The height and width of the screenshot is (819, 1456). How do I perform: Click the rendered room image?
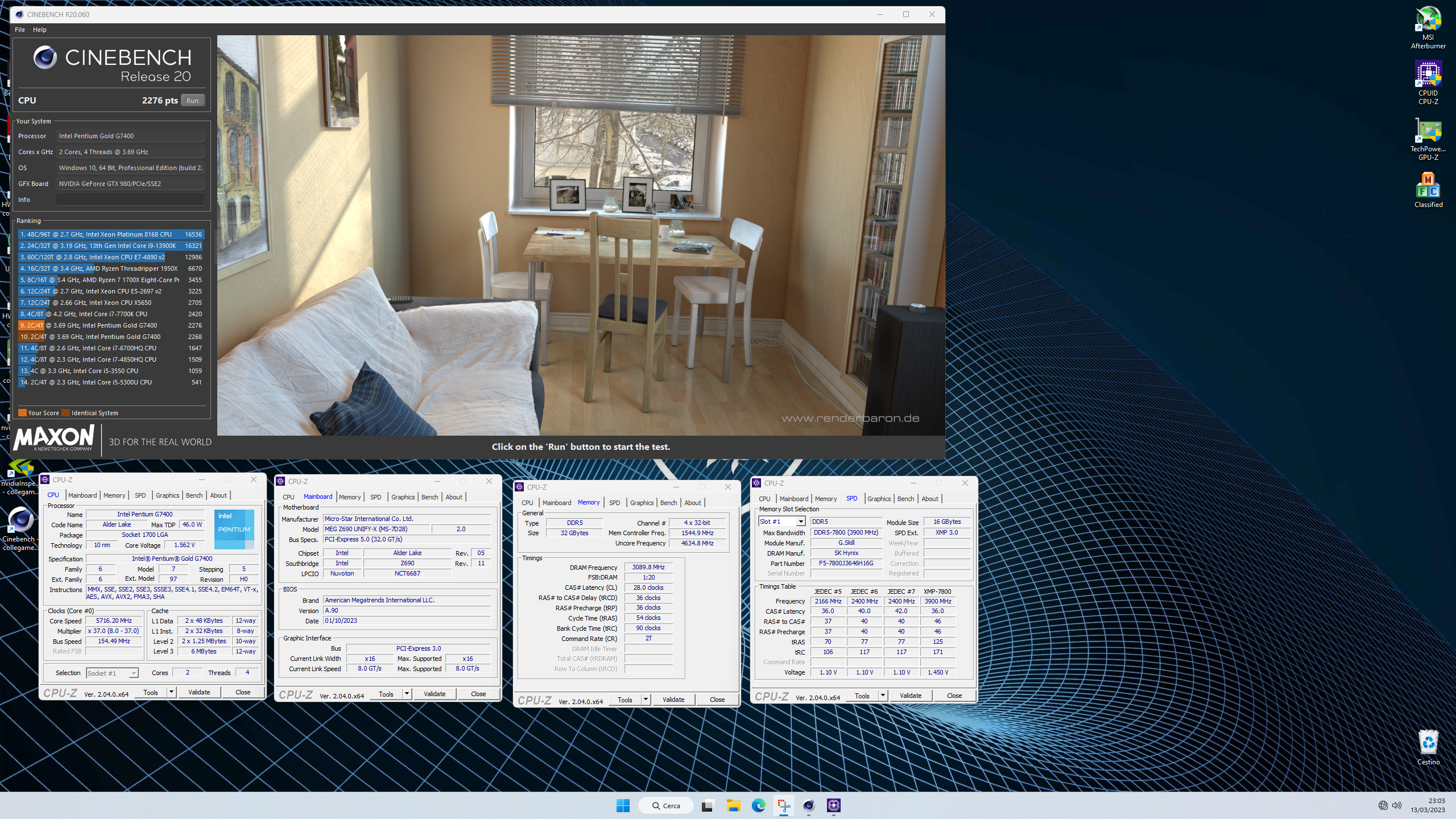click(x=581, y=235)
